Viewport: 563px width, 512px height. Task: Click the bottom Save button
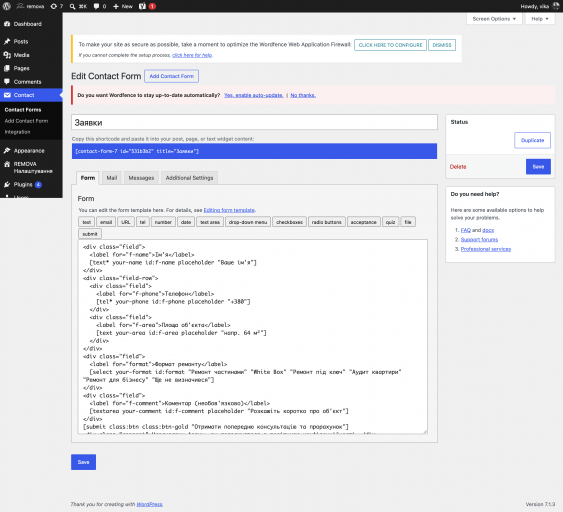click(83, 462)
